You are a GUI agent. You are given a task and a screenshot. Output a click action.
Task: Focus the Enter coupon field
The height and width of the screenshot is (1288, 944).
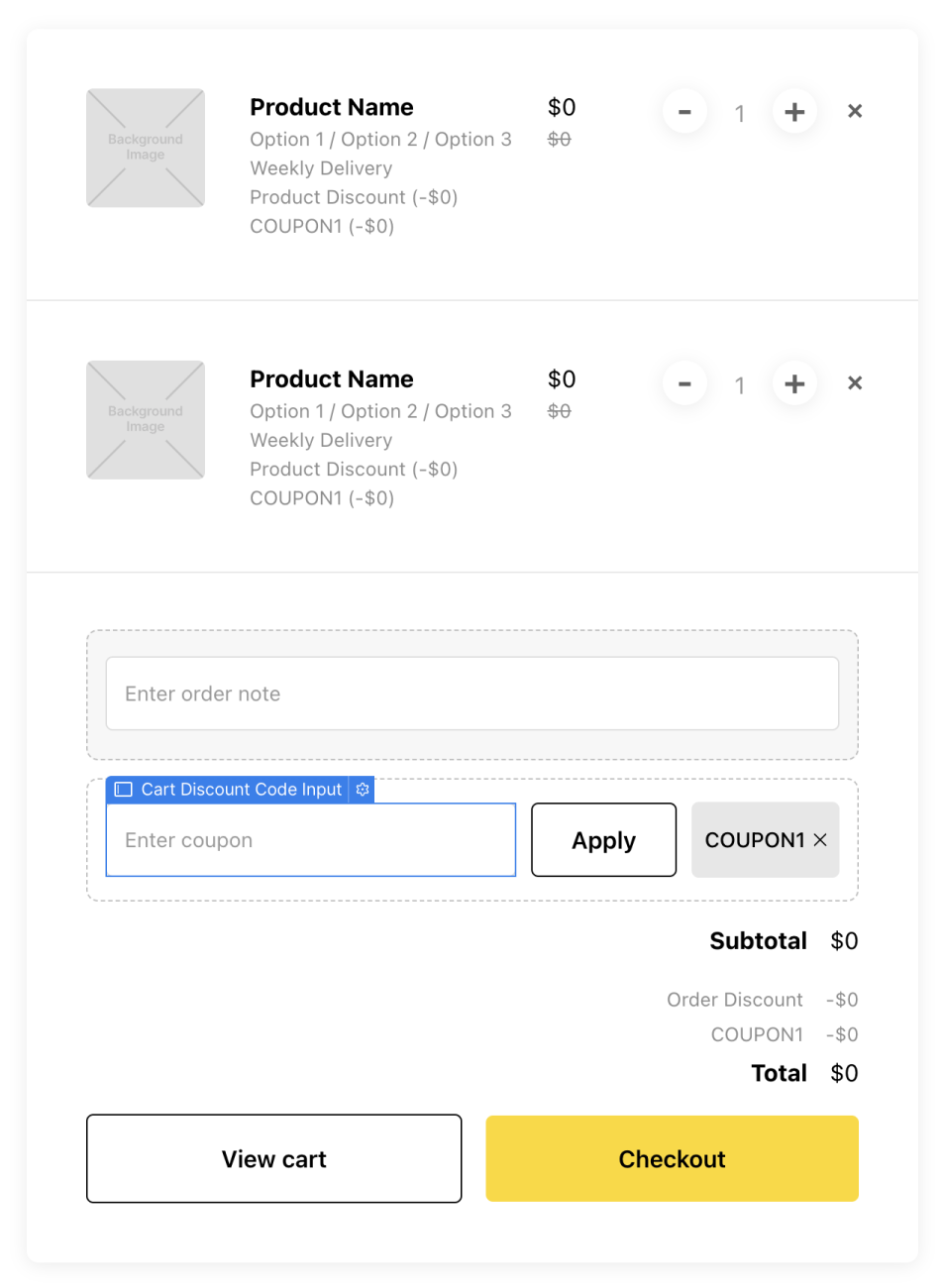click(x=311, y=840)
